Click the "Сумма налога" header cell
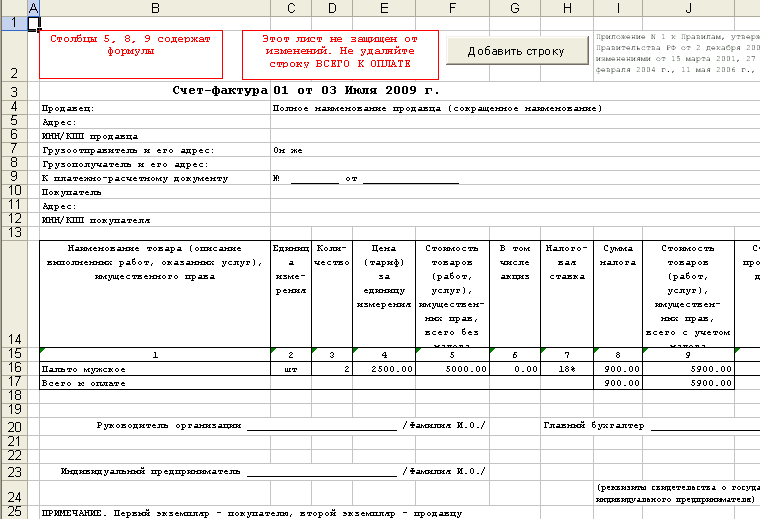Viewport: 760px width, 519px height. pos(618,294)
